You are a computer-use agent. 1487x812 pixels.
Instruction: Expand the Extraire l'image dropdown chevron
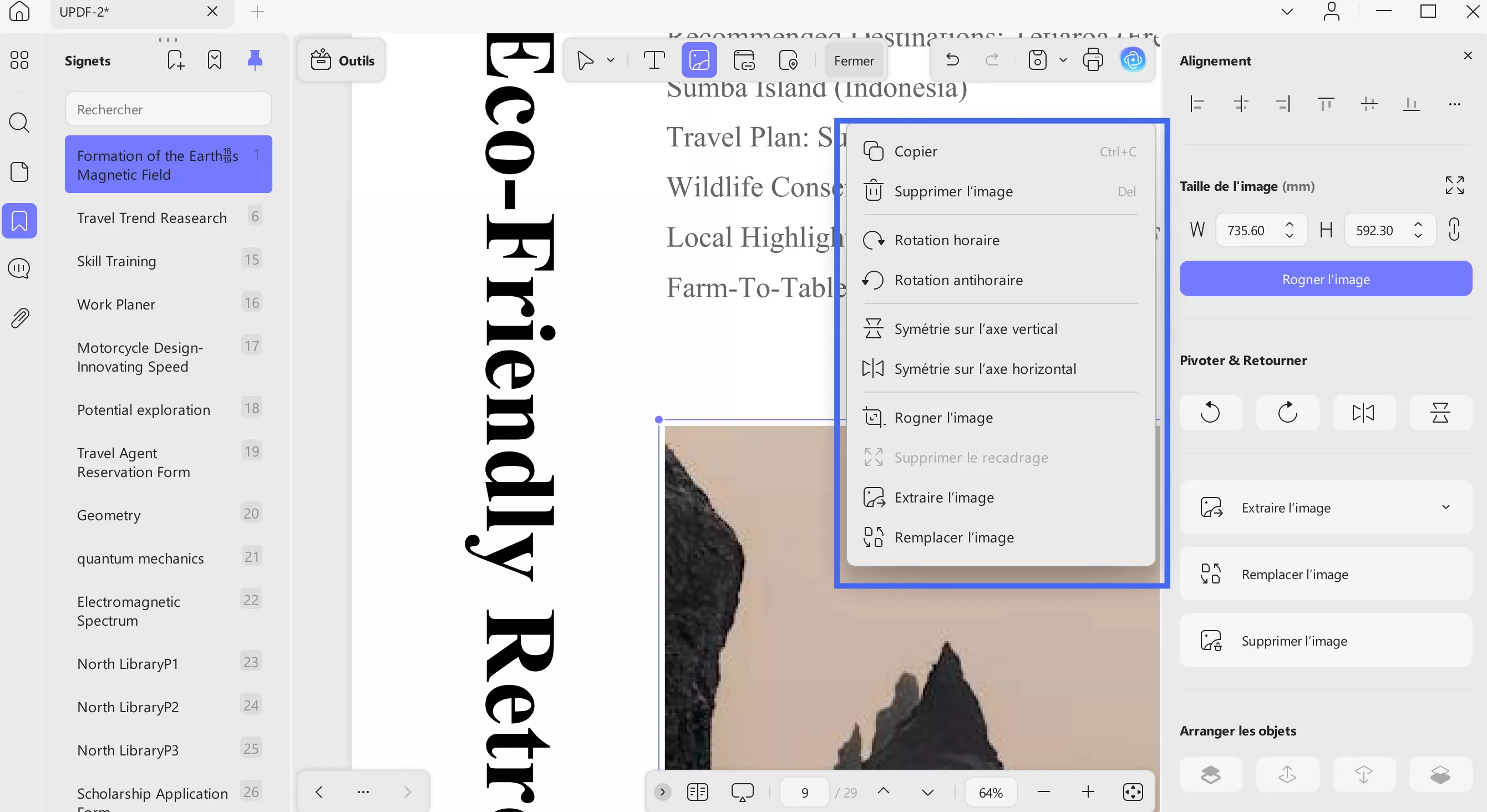1445,507
